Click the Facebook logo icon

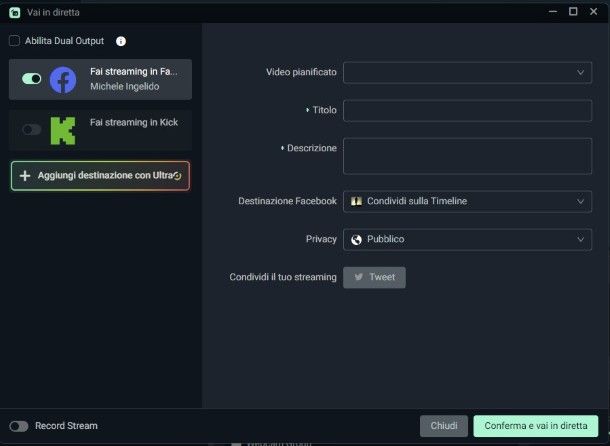click(x=63, y=80)
